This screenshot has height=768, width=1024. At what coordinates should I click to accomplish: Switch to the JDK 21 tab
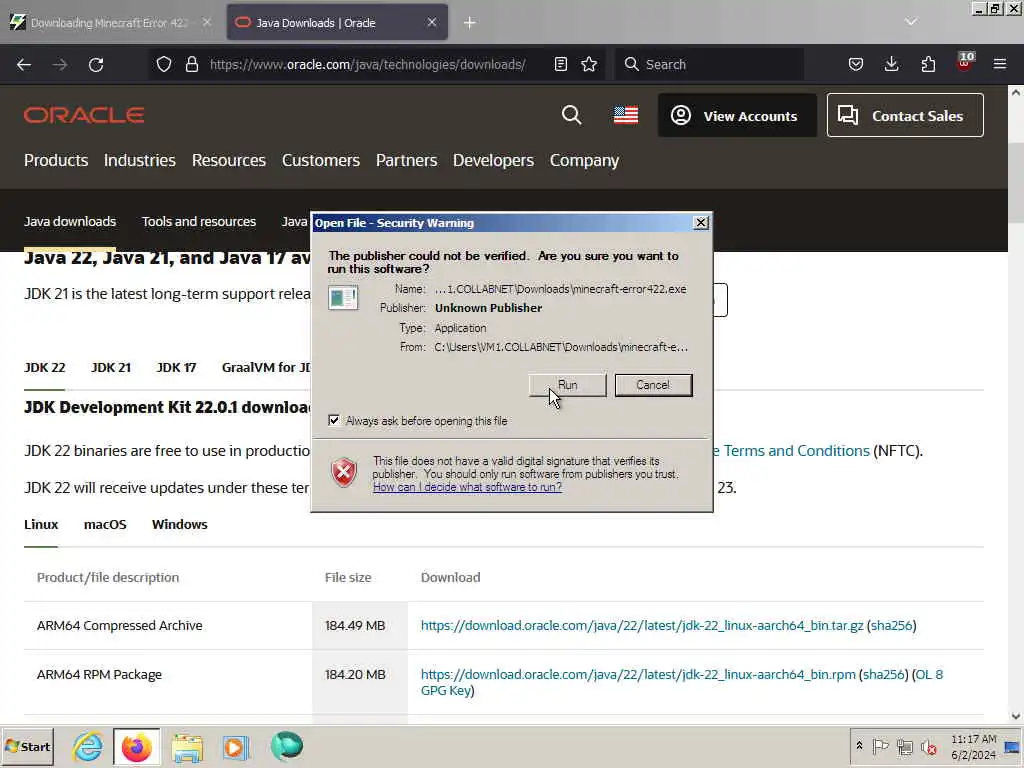coord(111,368)
